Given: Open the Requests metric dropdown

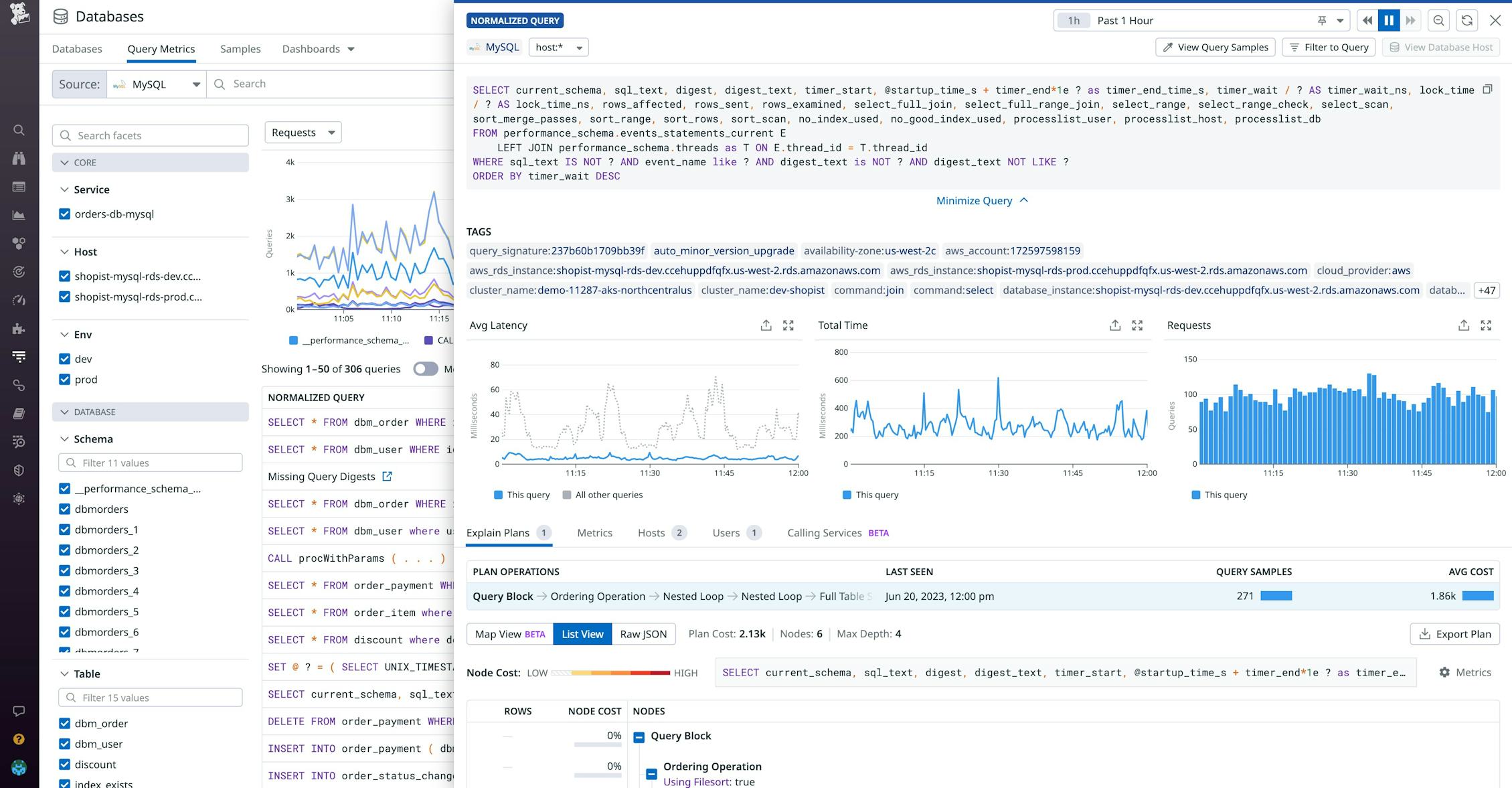Looking at the screenshot, I should pyautogui.click(x=303, y=132).
